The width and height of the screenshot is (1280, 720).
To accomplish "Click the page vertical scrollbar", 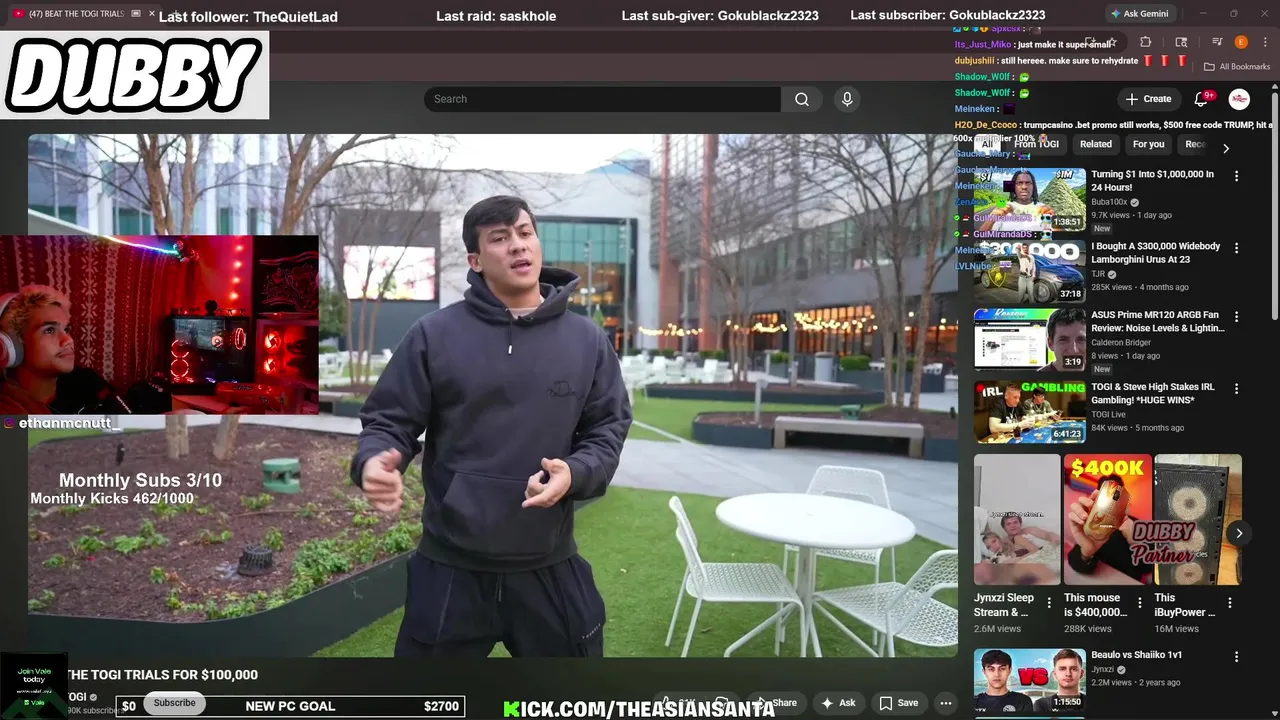I will pyautogui.click(x=1274, y=205).
